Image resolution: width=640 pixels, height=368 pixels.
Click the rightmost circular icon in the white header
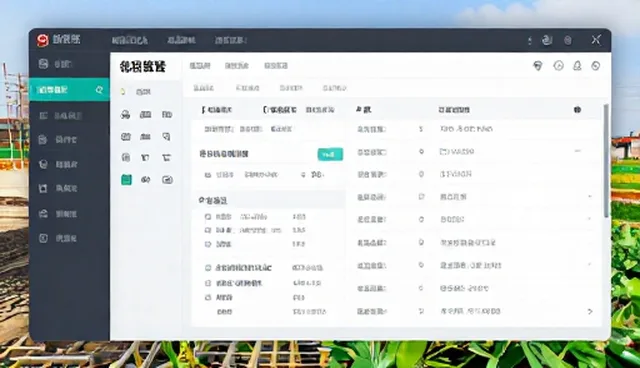click(x=596, y=66)
